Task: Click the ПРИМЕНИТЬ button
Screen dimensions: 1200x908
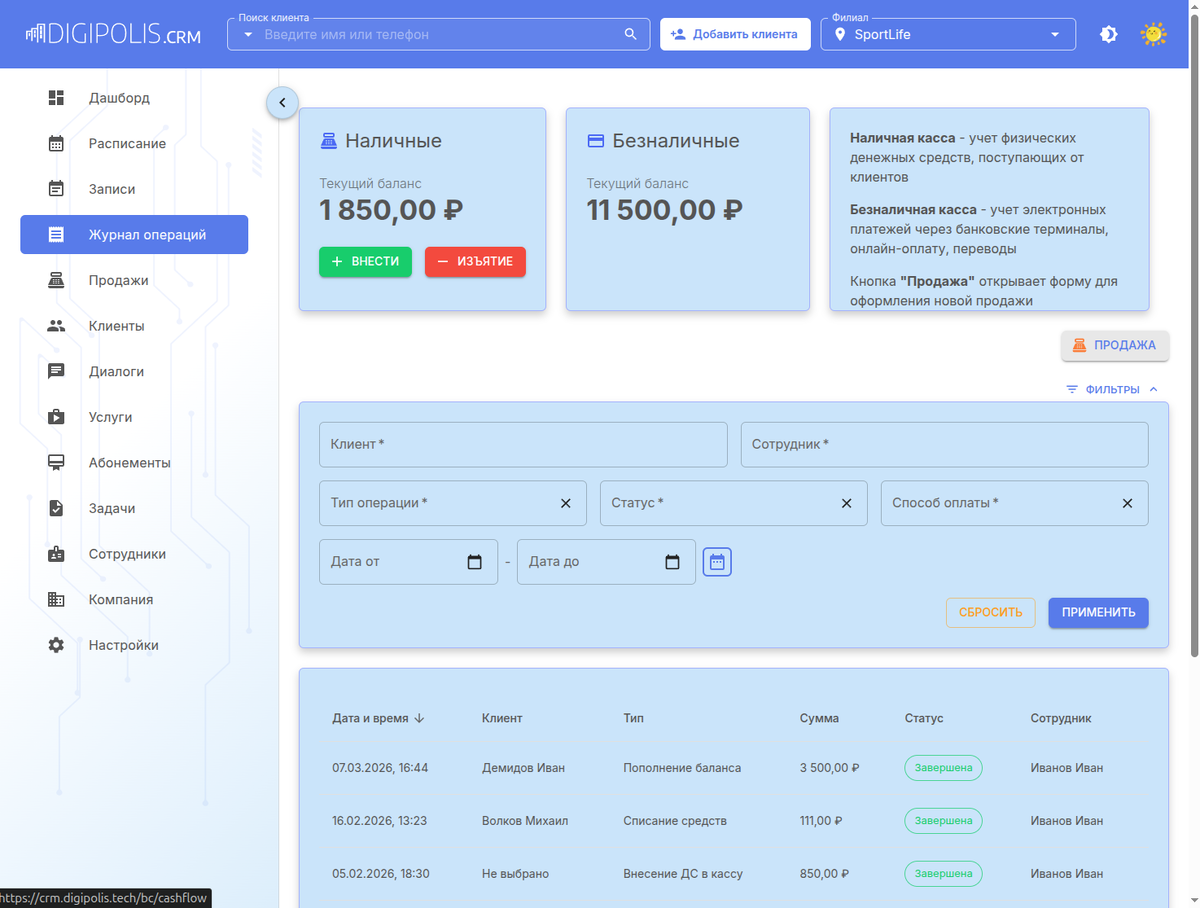Action: click(x=1099, y=612)
